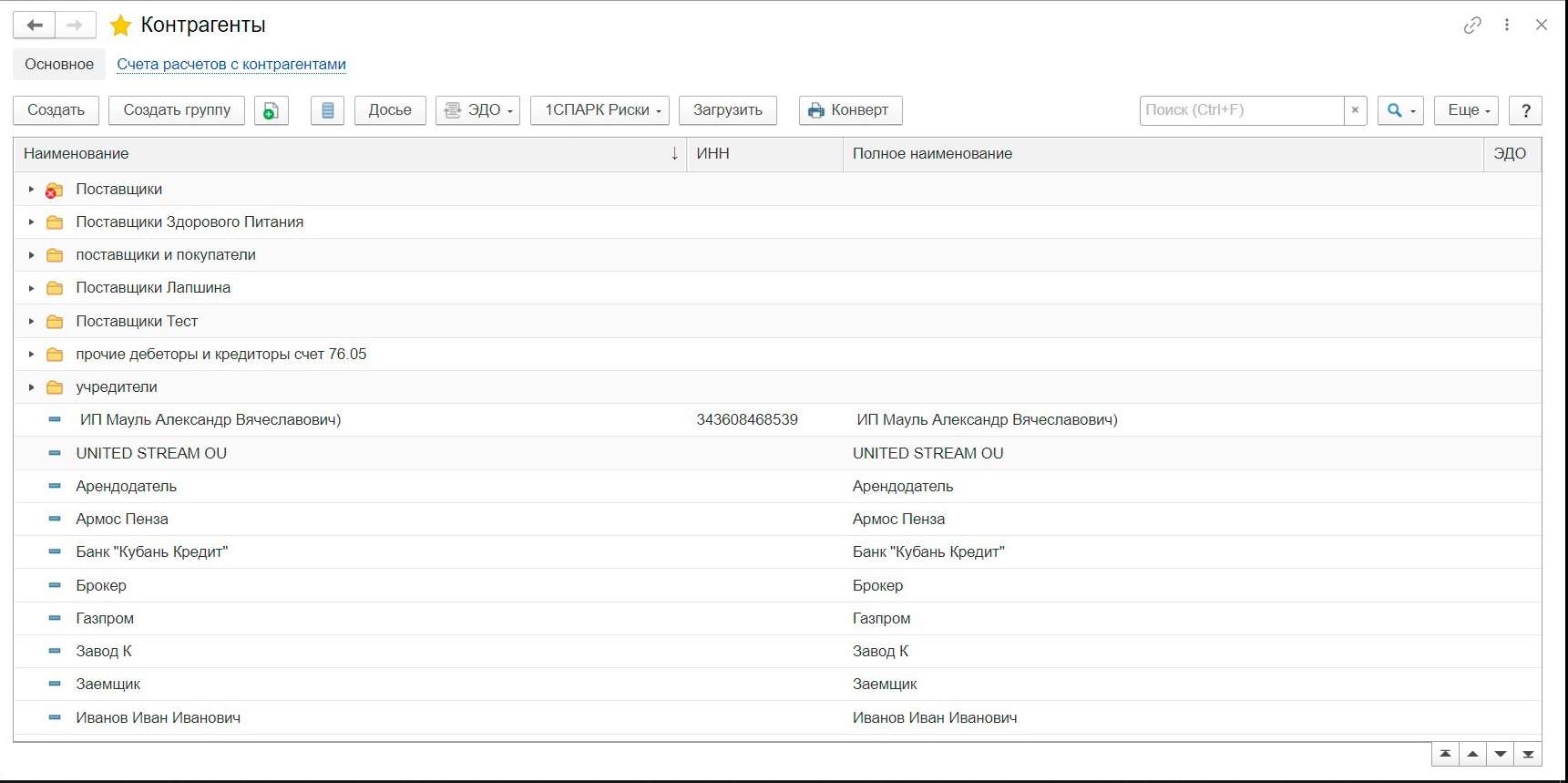Viewport: 1568px width, 783px height.
Task: Click the create-by-copying document icon
Action: point(271,110)
